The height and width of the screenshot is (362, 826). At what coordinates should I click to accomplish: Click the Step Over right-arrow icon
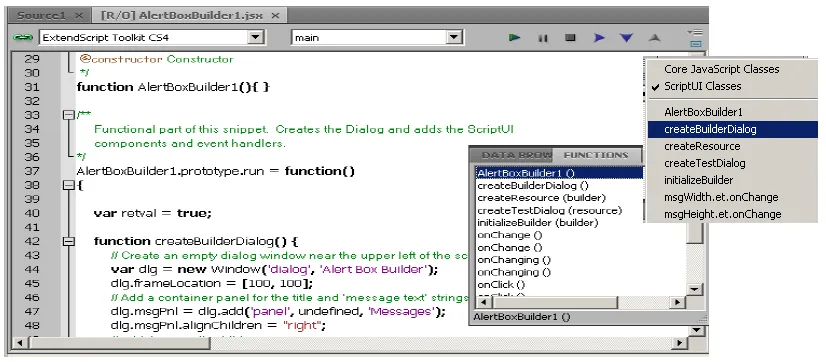click(x=599, y=37)
